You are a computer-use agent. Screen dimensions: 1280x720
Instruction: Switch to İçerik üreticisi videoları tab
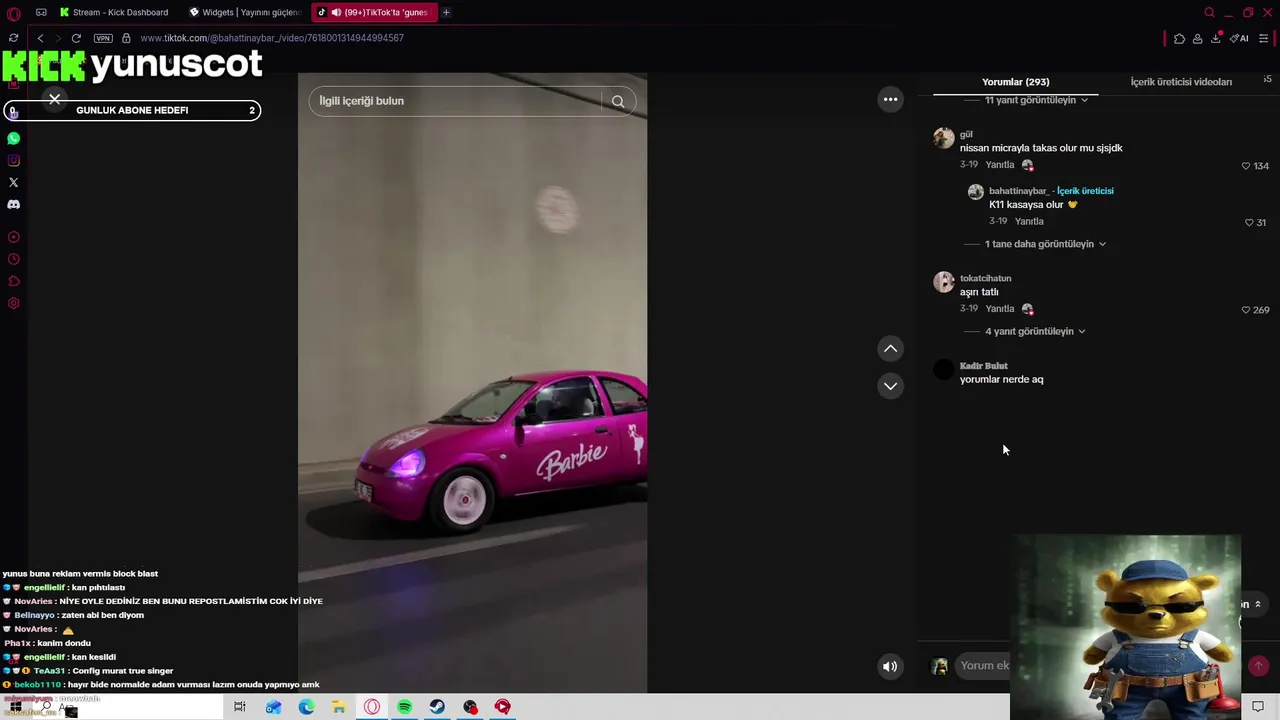1181,82
